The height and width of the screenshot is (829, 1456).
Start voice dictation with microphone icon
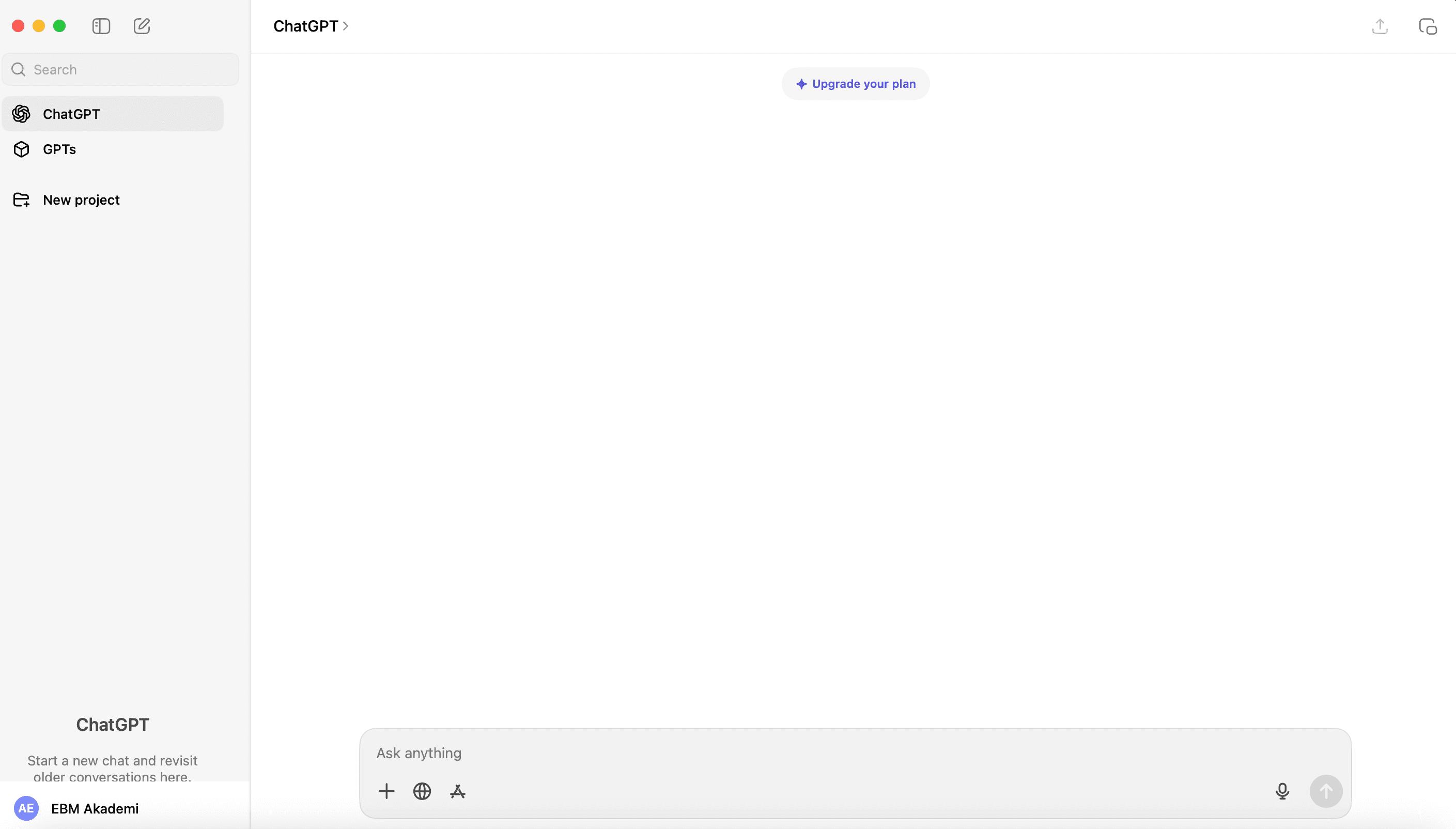pyautogui.click(x=1282, y=791)
